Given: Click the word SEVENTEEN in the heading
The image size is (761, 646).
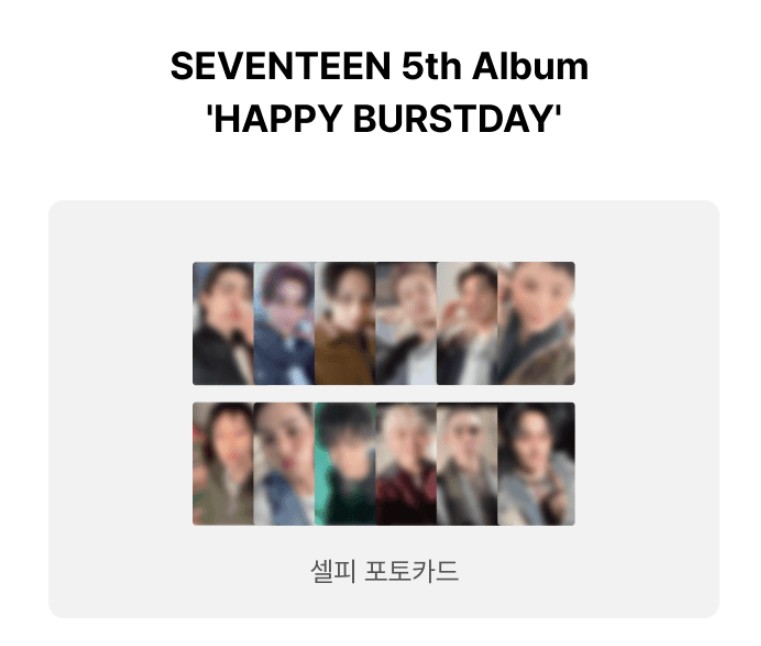Looking at the screenshot, I should (x=281, y=66).
